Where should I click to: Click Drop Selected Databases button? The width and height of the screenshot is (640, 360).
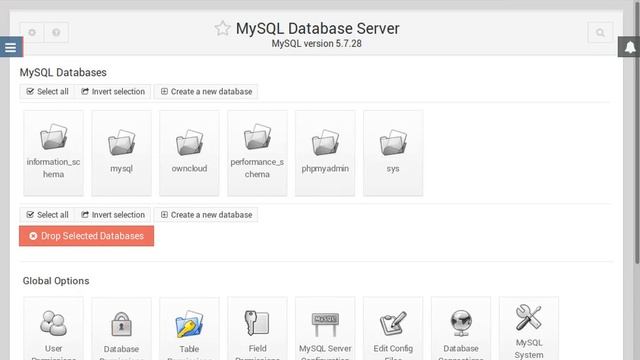coord(87,236)
